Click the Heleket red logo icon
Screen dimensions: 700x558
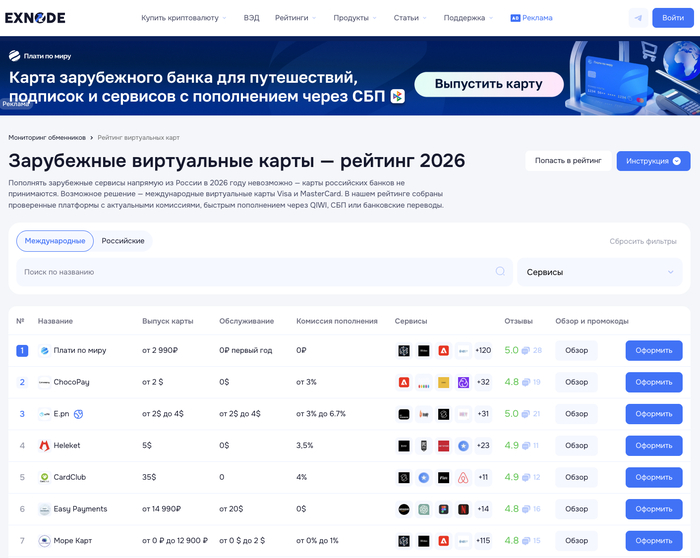click(x=44, y=446)
